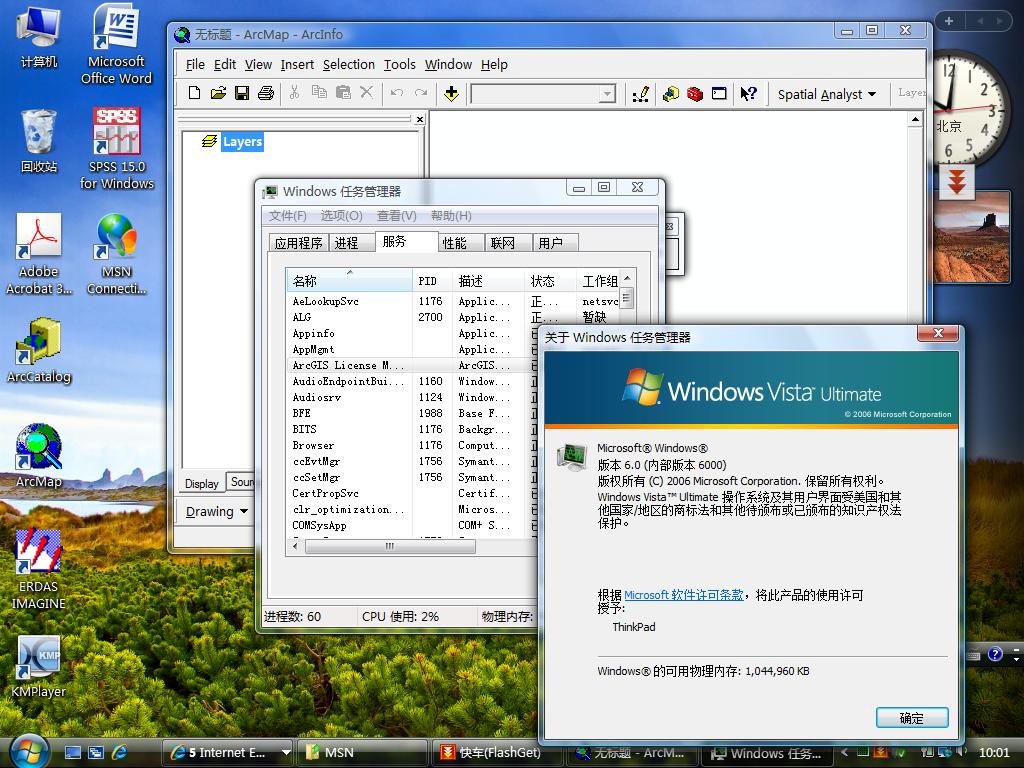Open the ERDAS IMAGINE desktop shortcut

click(x=39, y=569)
